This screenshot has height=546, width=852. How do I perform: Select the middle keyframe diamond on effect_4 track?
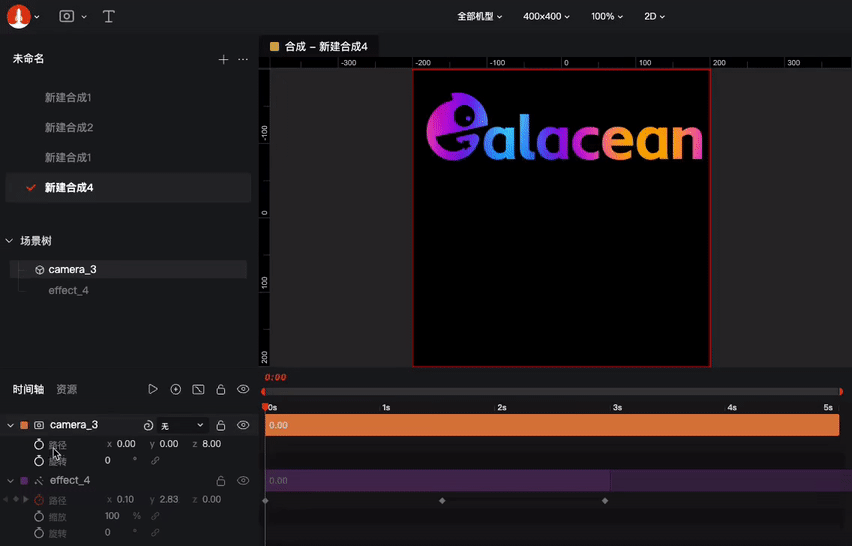(442, 500)
